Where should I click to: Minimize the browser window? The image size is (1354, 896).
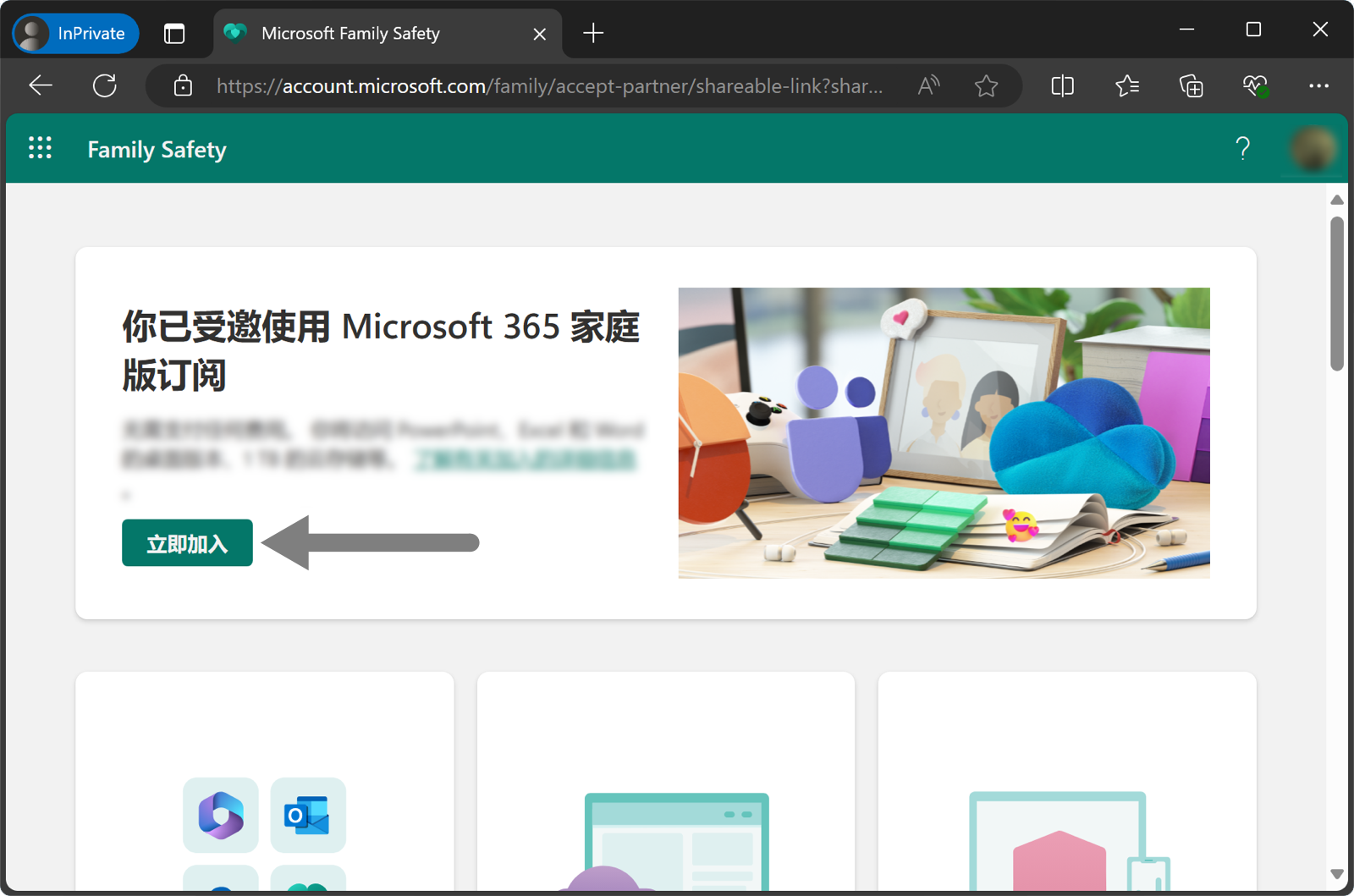coord(1186,30)
